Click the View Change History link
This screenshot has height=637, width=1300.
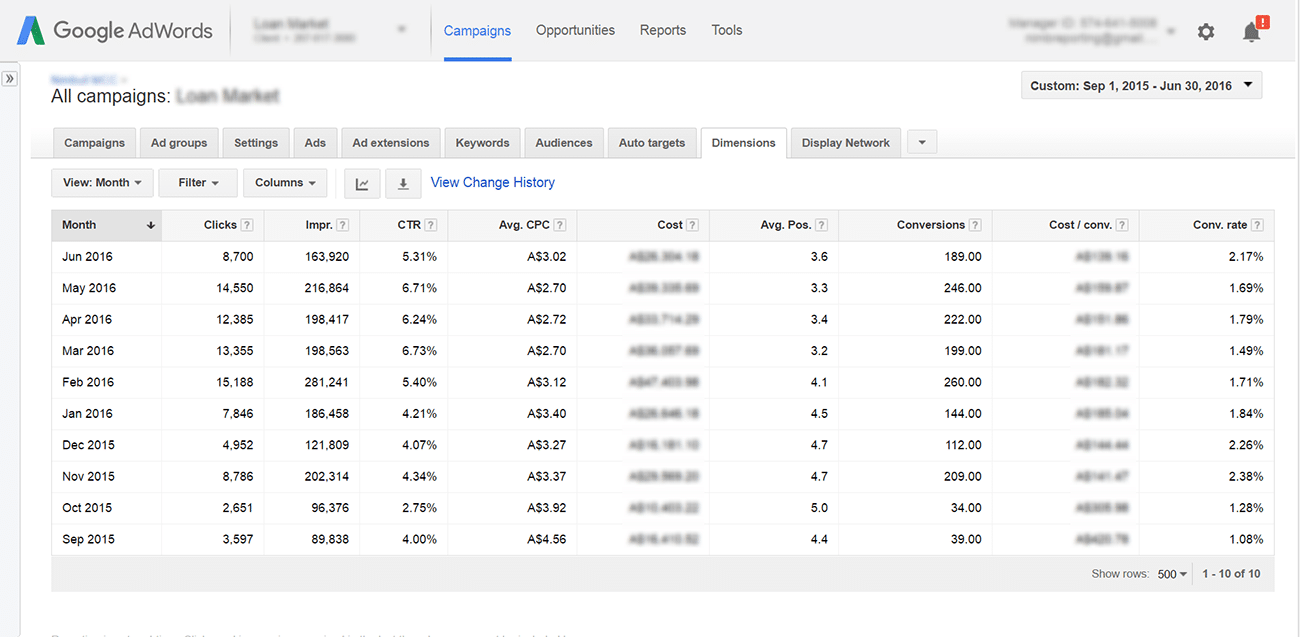click(493, 183)
